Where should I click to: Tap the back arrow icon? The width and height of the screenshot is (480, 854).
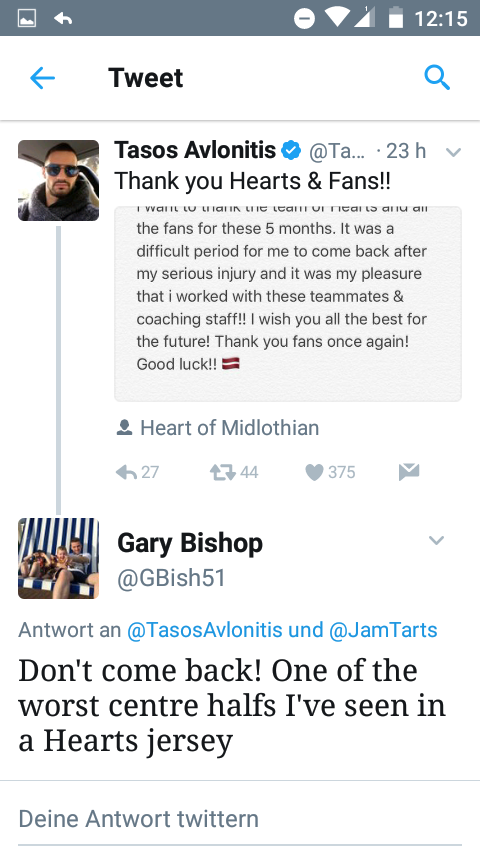pos(42,78)
